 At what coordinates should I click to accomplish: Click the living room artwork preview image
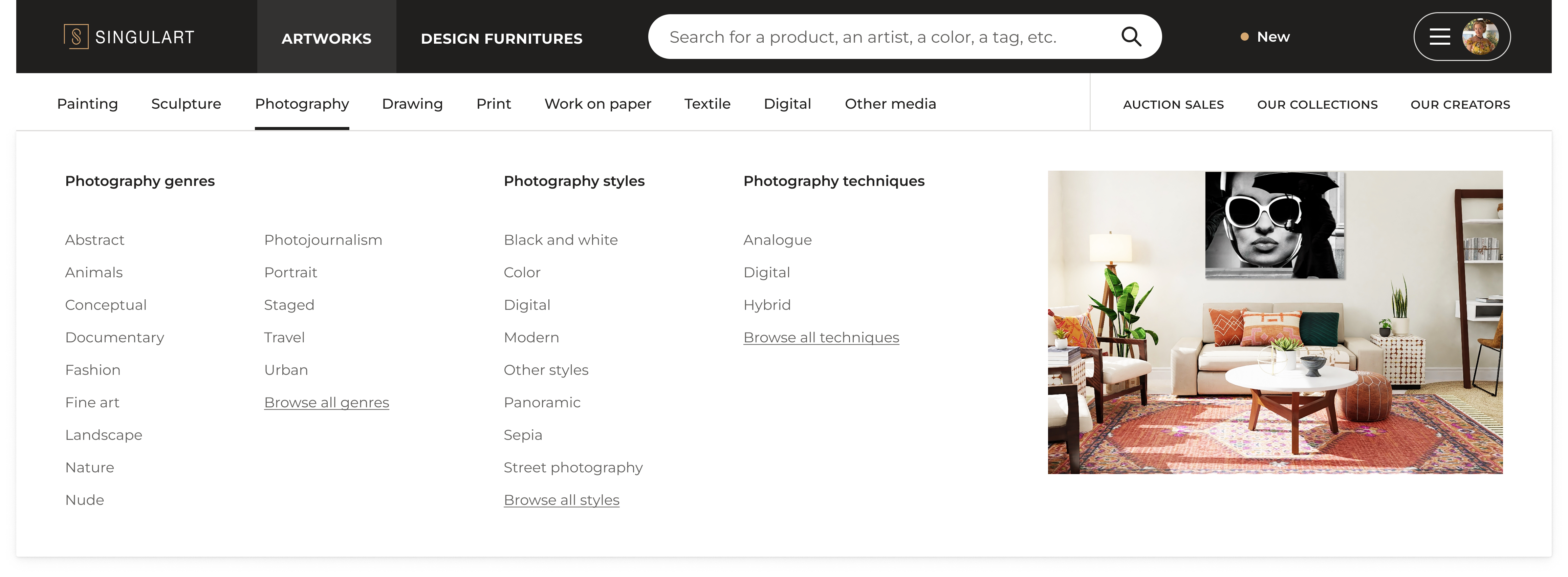(x=1275, y=322)
